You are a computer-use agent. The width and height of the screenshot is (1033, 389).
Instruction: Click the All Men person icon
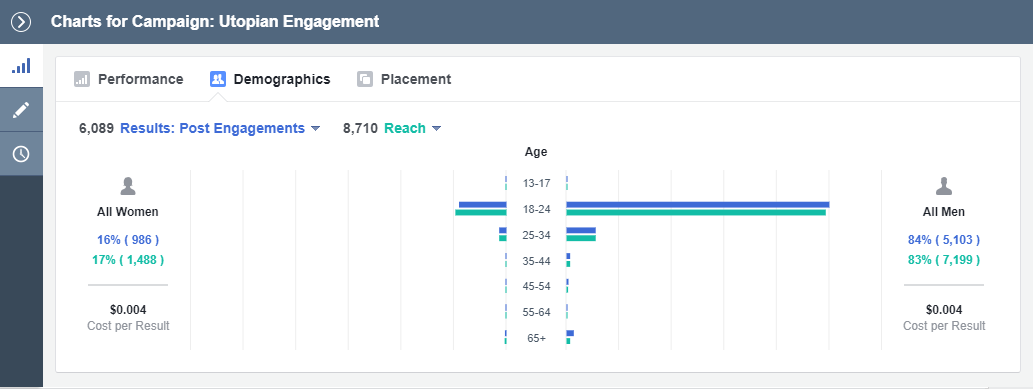pos(944,187)
